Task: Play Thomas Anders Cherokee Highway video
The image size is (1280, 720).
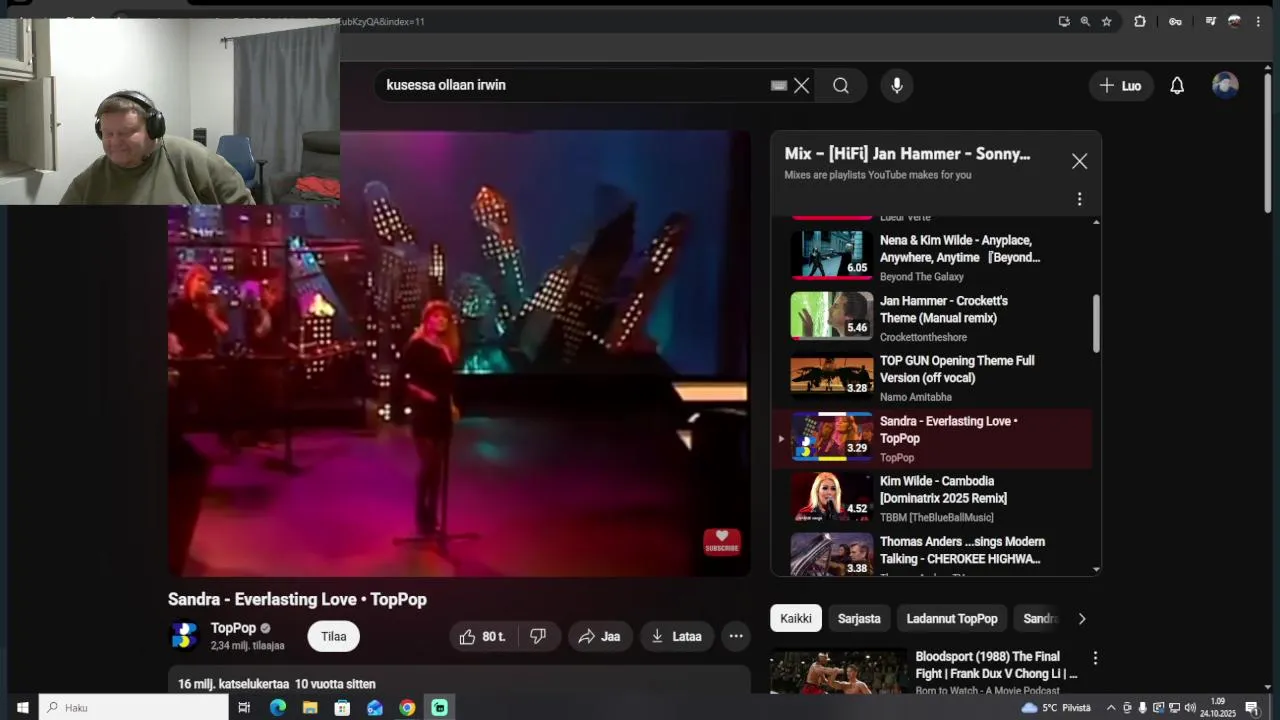Action: [932, 556]
